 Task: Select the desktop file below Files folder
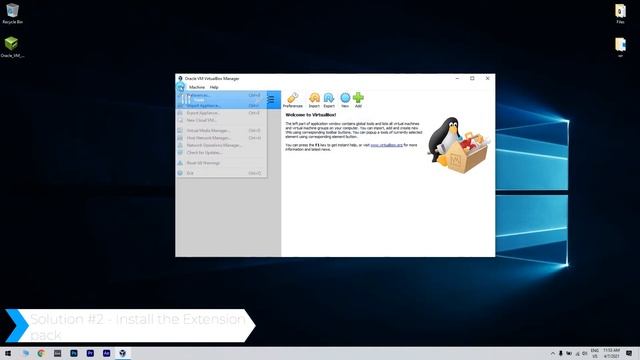tap(620, 47)
